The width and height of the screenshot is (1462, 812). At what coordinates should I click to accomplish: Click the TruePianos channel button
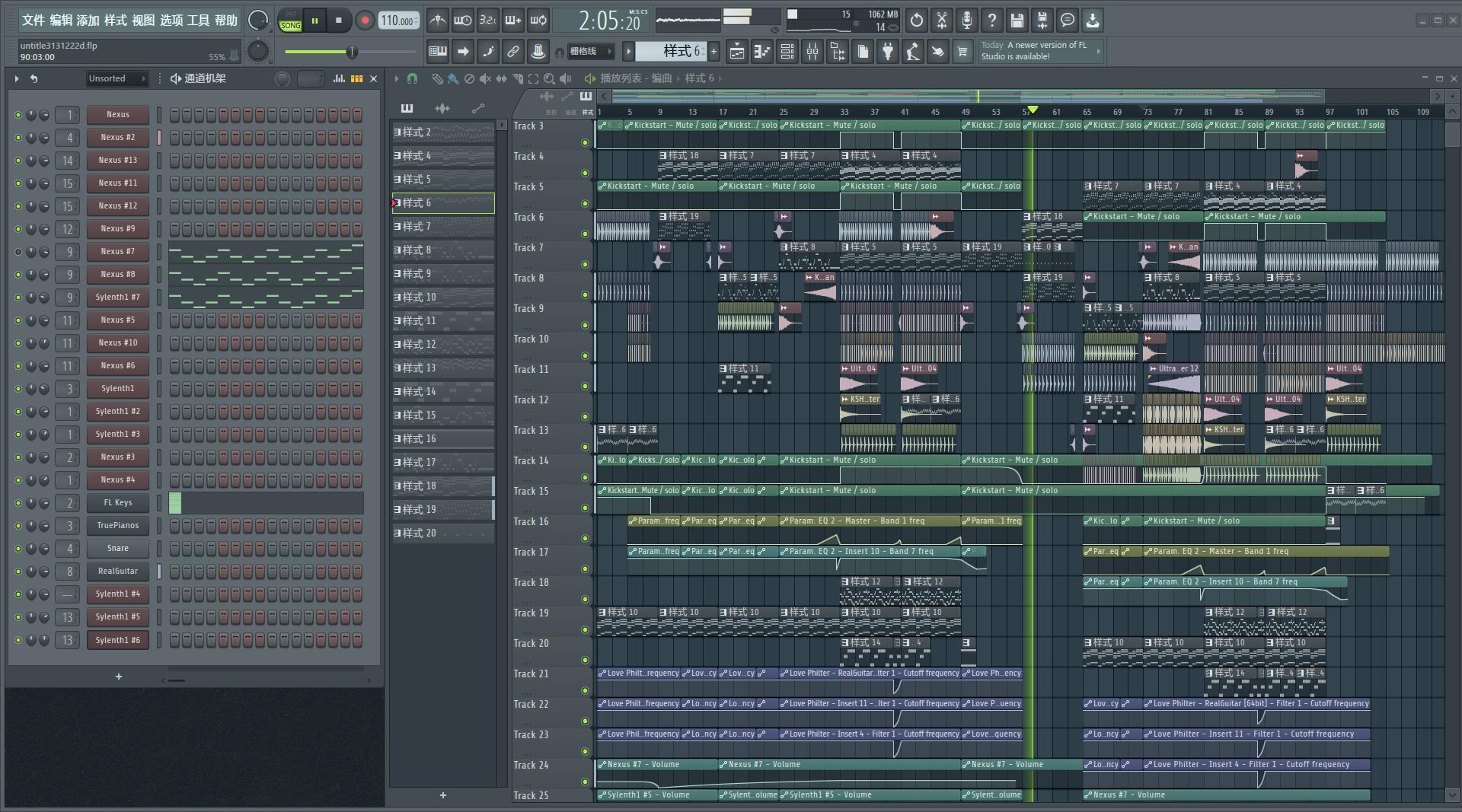[117, 526]
